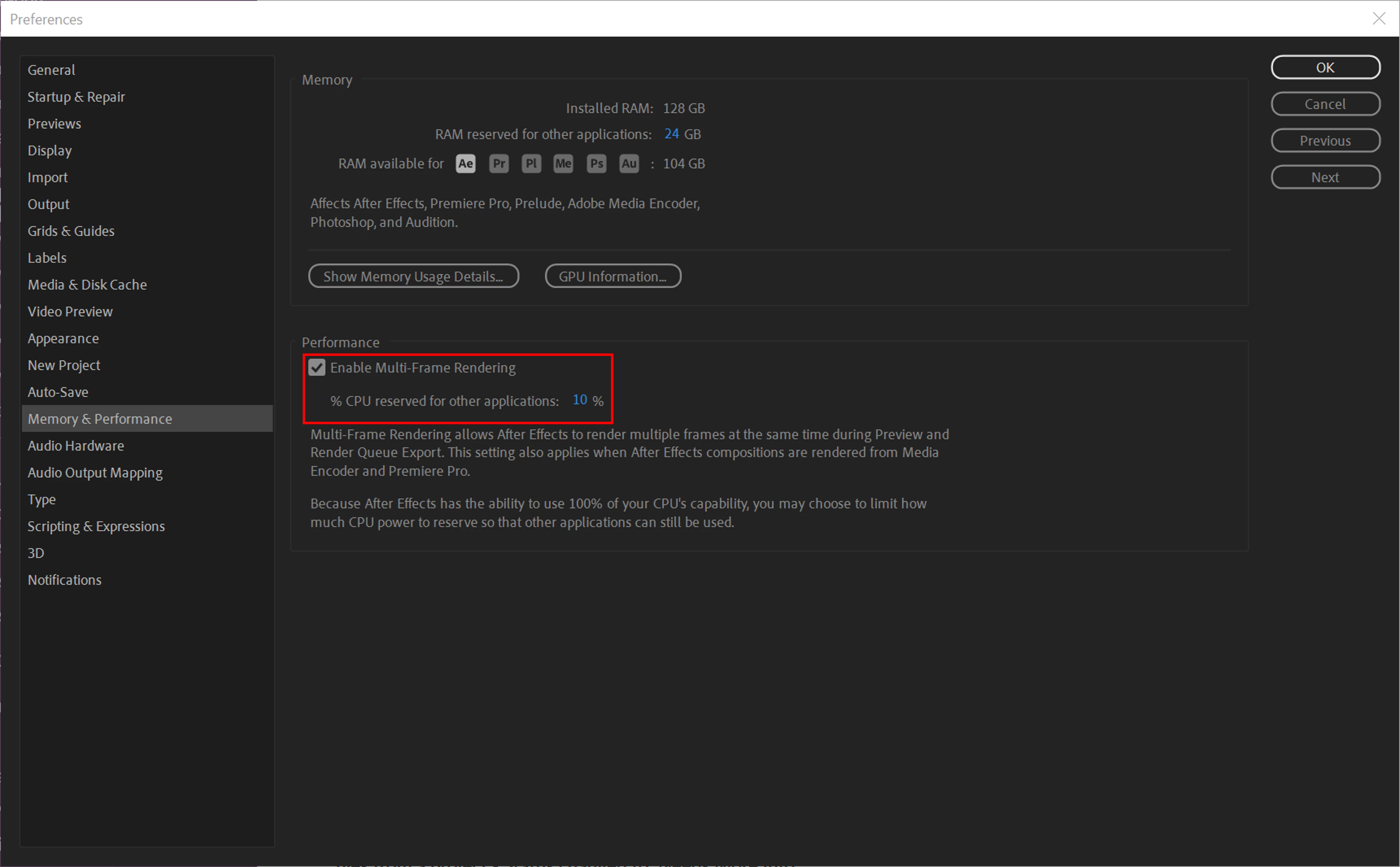The width and height of the screenshot is (1400, 867).
Task: Click the Premiere Pro (Pr) app icon
Action: click(499, 164)
